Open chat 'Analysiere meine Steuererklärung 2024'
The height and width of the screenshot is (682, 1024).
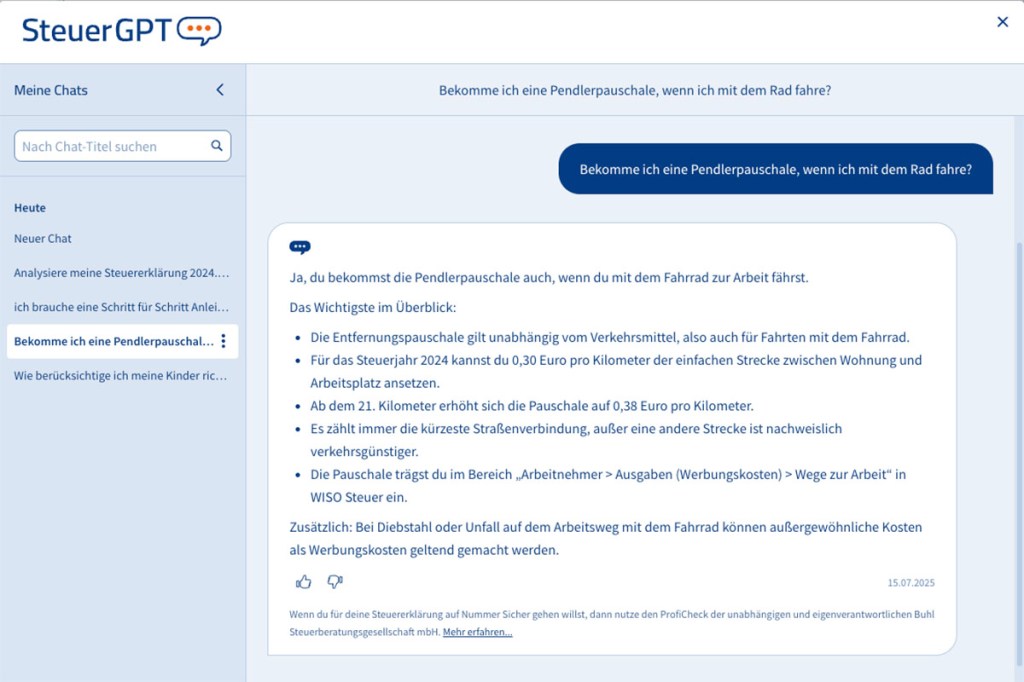pos(121,273)
